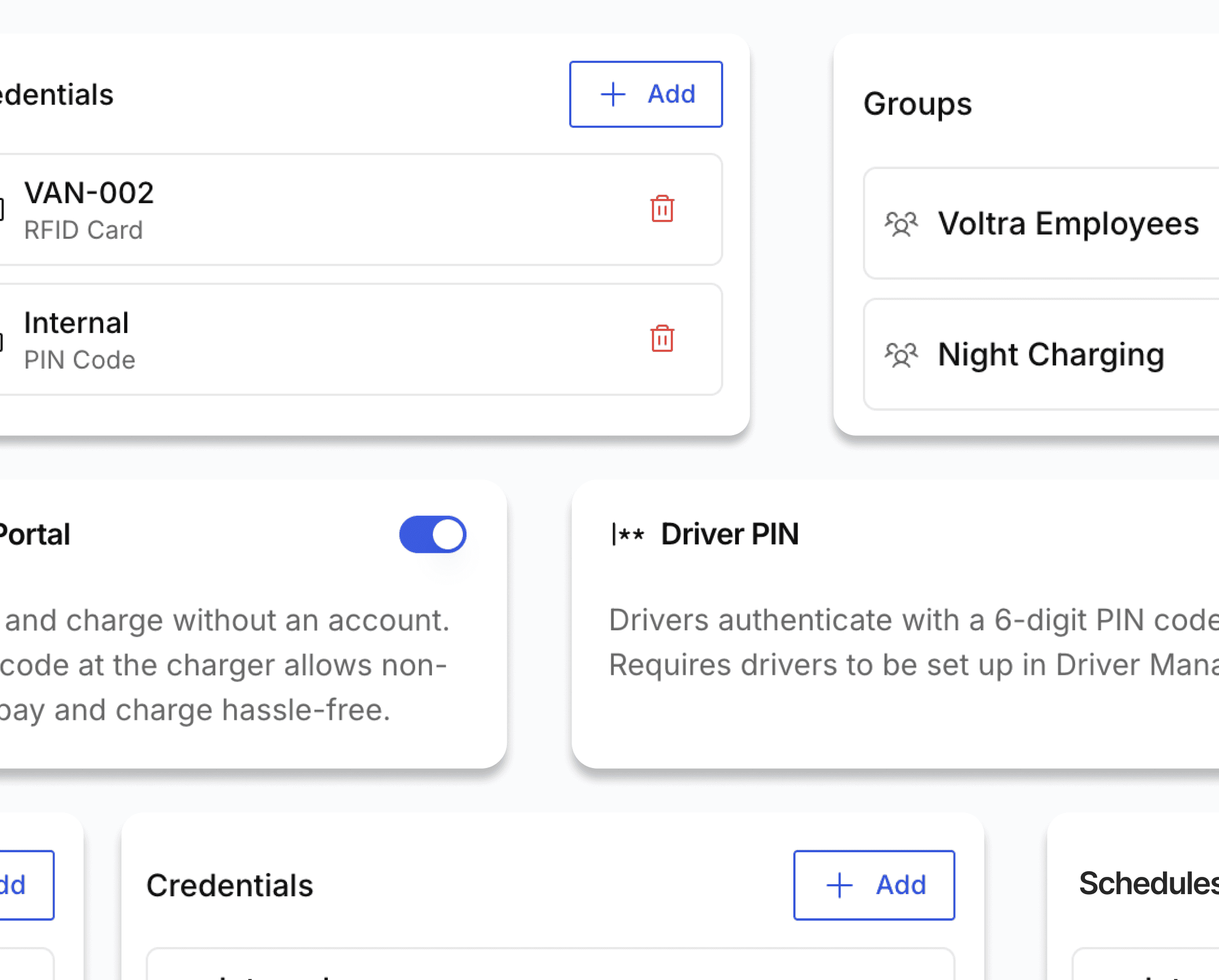Click the Schedules panel heading
Viewport: 1219px width, 980px height.
pos(1148,883)
